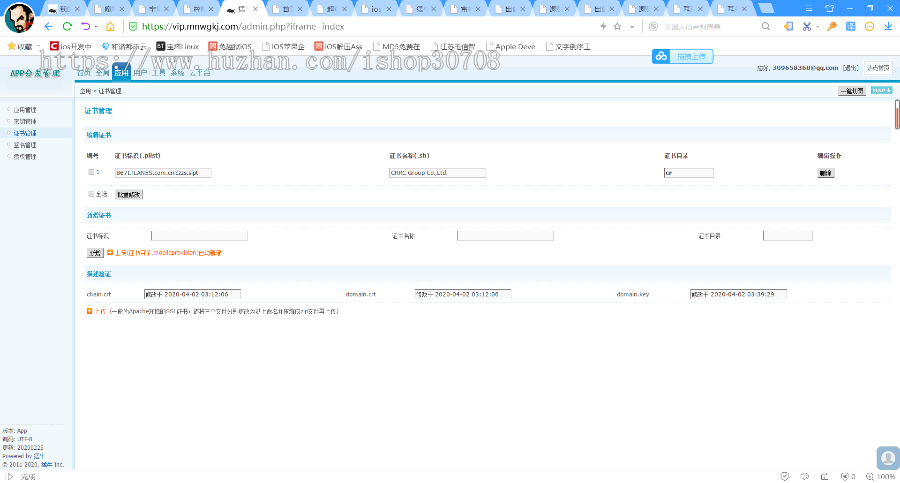The image size is (900, 483).
Task: Open the Apple Deve bookmark
Action: pos(510,46)
